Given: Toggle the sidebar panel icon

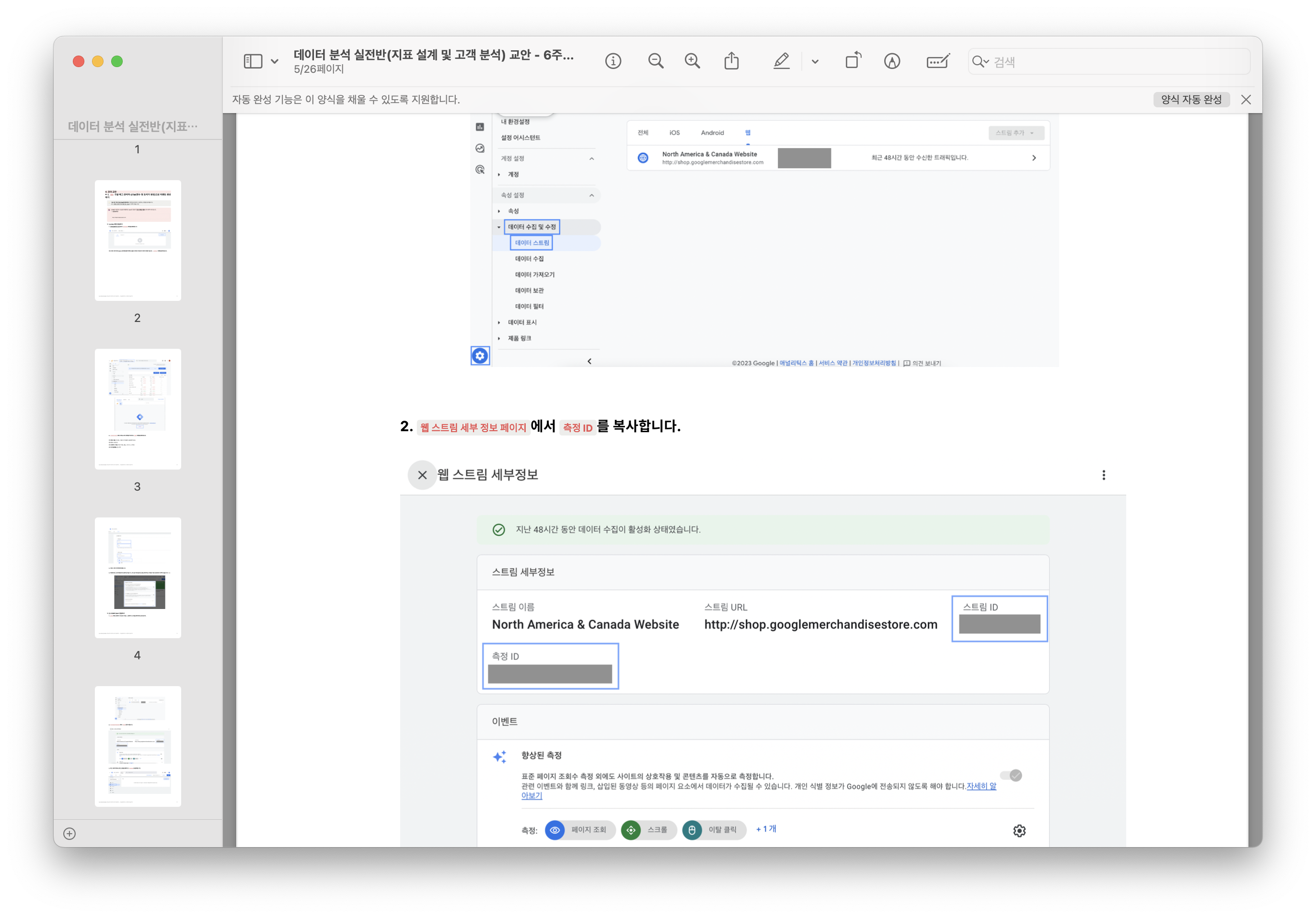Looking at the screenshot, I should pyautogui.click(x=253, y=61).
